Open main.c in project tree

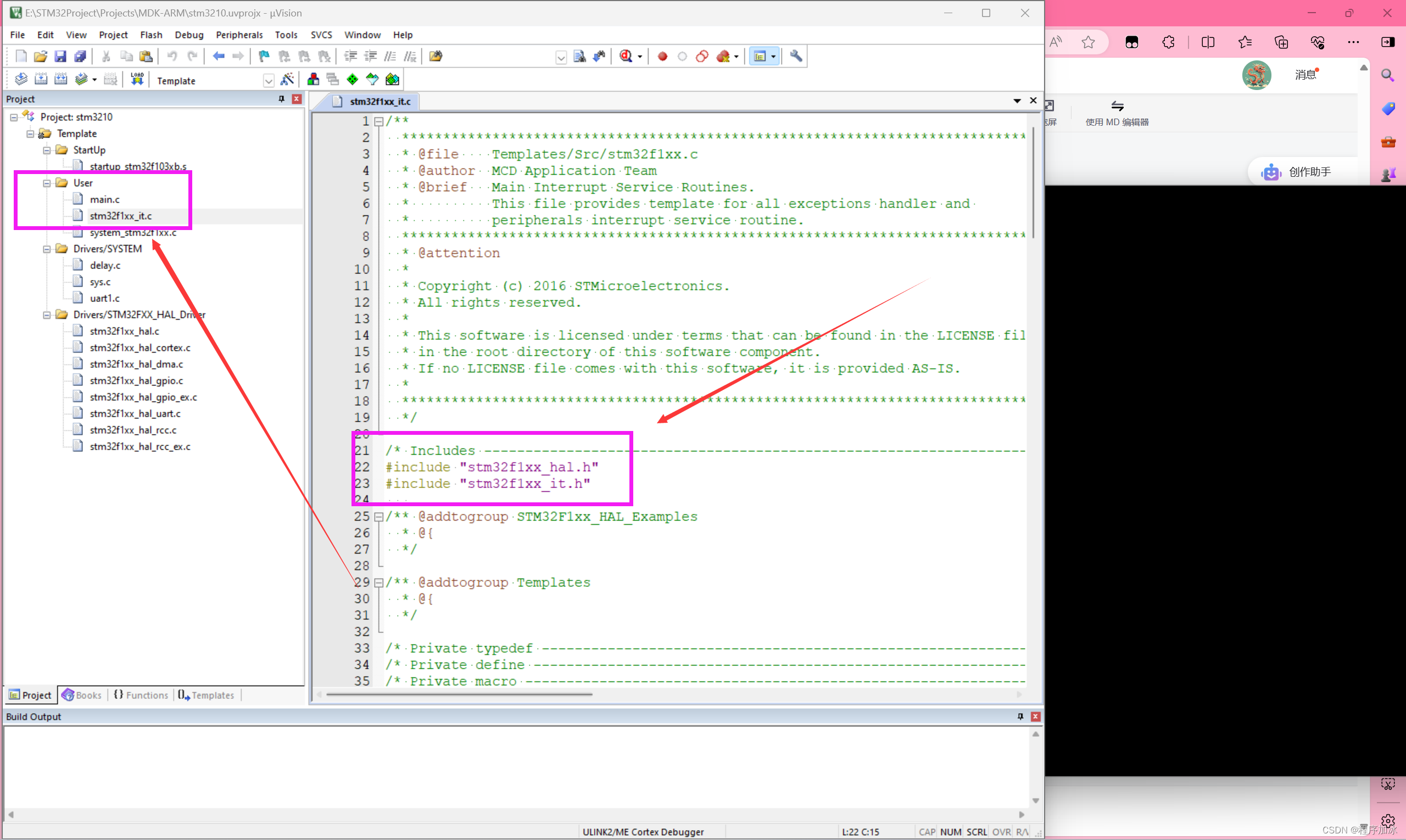tap(105, 199)
